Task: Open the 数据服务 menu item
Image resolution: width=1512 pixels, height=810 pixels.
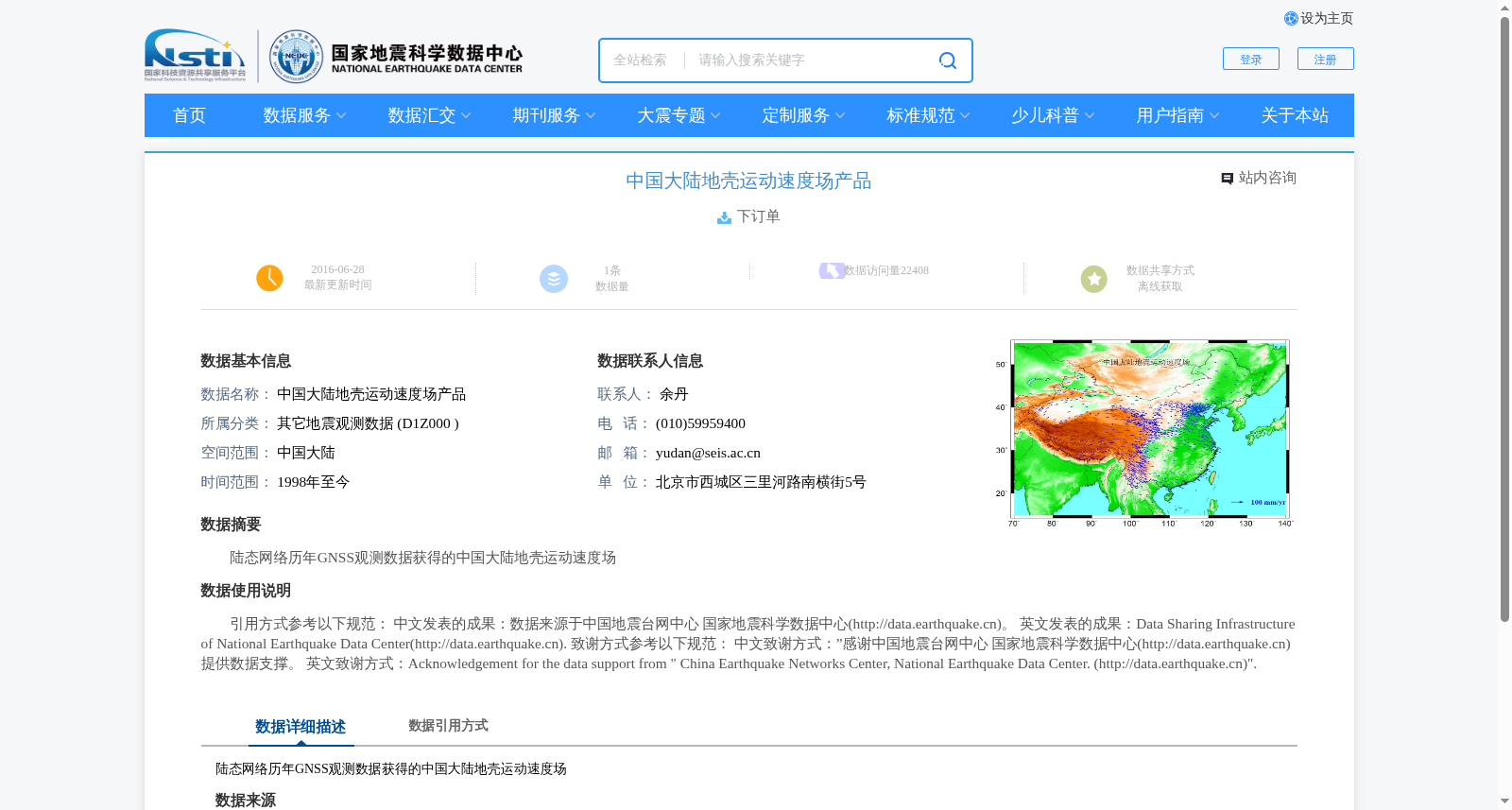Action: click(x=297, y=115)
